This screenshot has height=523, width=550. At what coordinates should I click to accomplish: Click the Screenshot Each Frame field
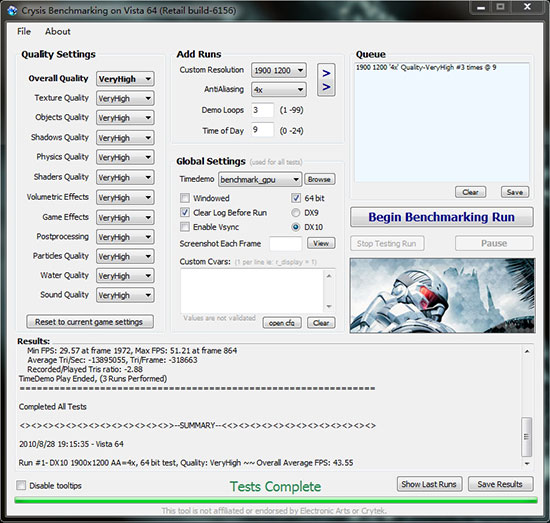[286, 243]
